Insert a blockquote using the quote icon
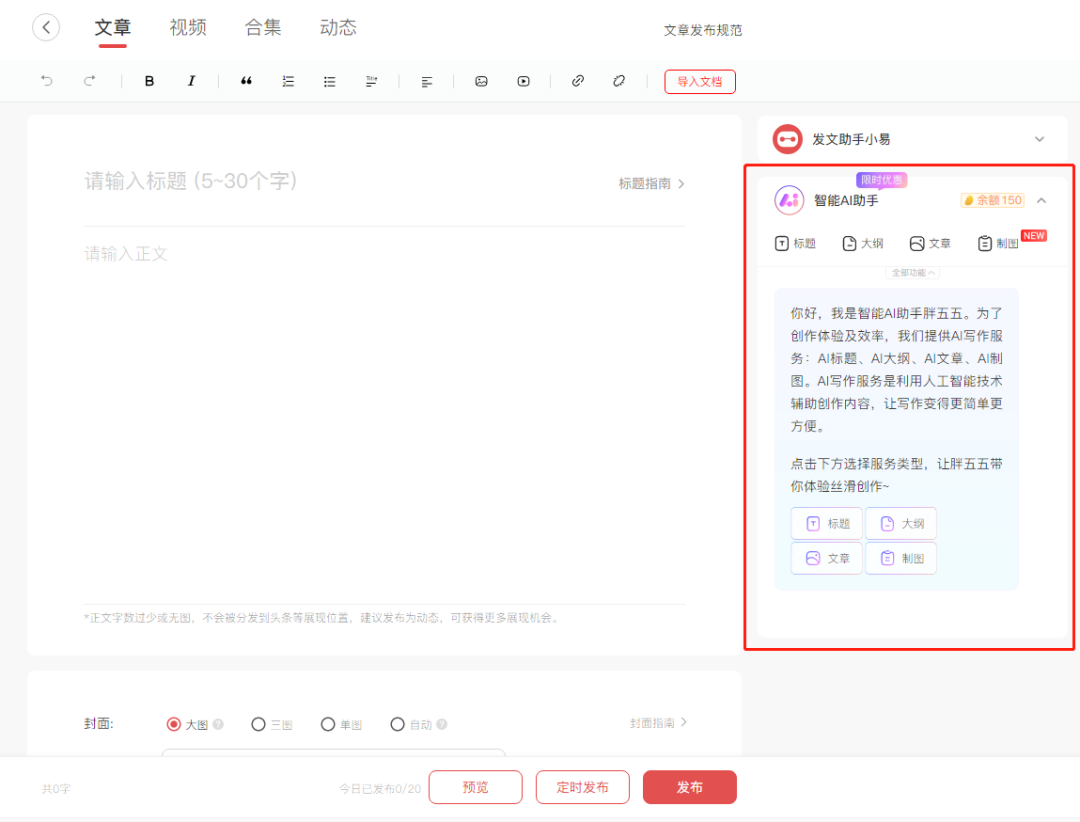This screenshot has width=1080, height=822. (x=246, y=82)
